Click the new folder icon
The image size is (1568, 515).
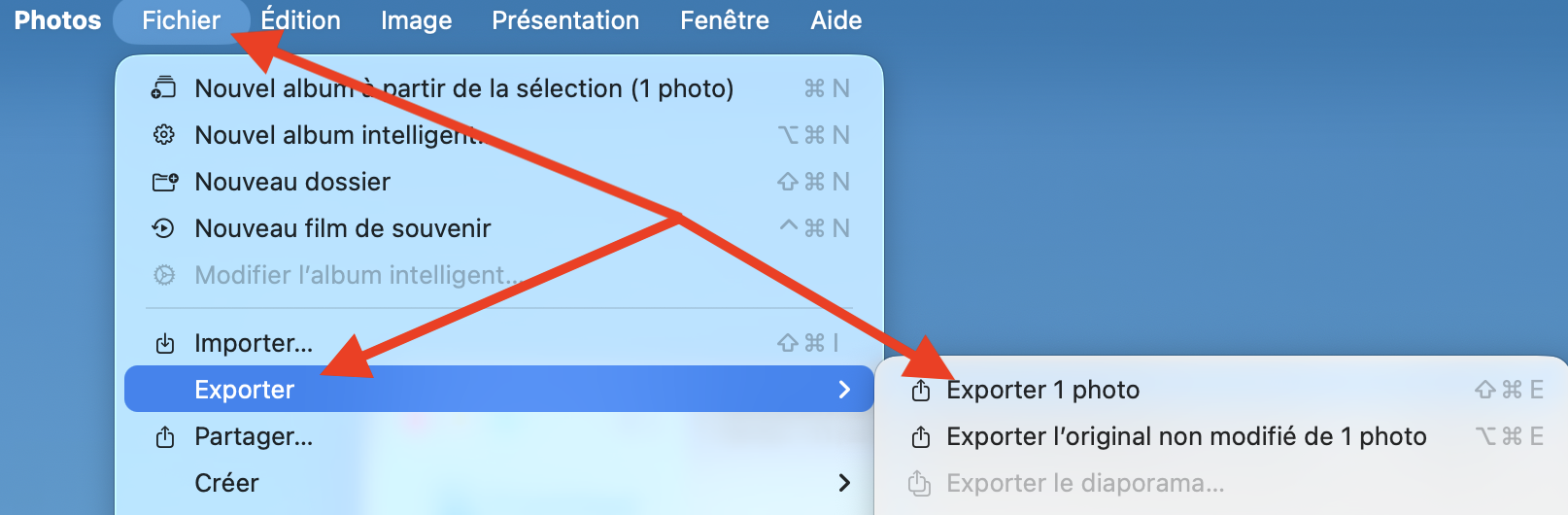pos(164,182)
